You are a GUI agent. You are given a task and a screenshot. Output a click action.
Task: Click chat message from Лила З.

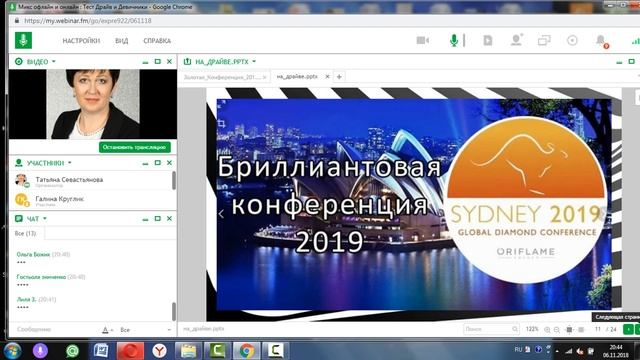click(36, 303)
